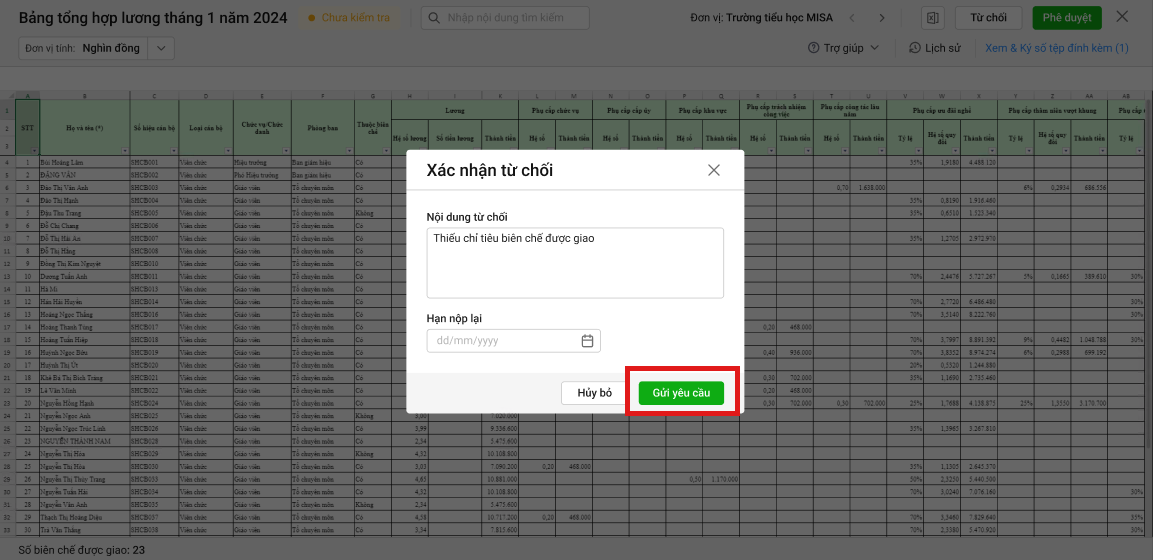The image size is (1153, 560).
Task: Focus the Nội dung từ chối text area
Action: pyautogui.click(x=574, y=262)
